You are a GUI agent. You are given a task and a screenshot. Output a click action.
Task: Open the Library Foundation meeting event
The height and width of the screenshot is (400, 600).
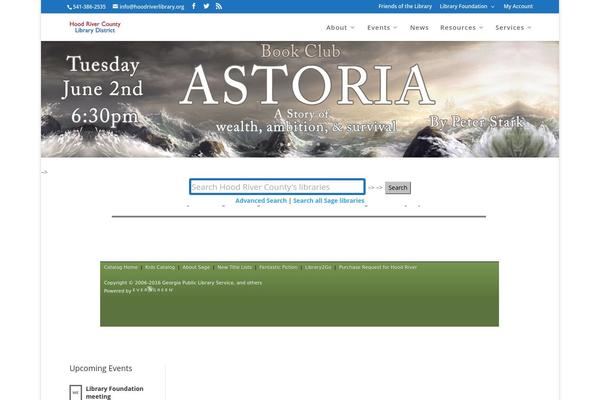(x=114, y=392)
